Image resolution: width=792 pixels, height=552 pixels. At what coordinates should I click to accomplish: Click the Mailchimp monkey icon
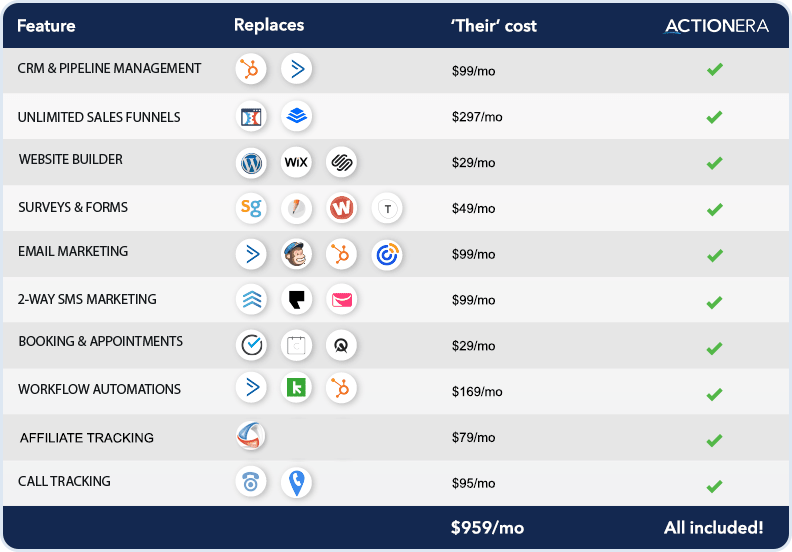296,254
